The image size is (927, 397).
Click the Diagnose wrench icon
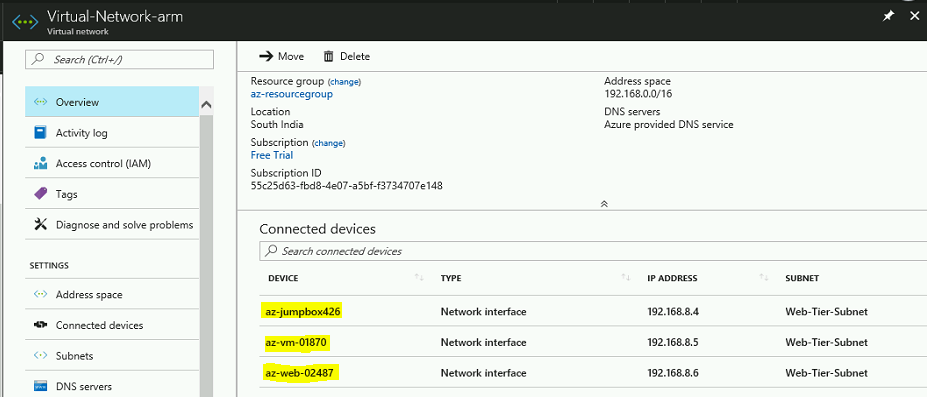click(40, 224)
